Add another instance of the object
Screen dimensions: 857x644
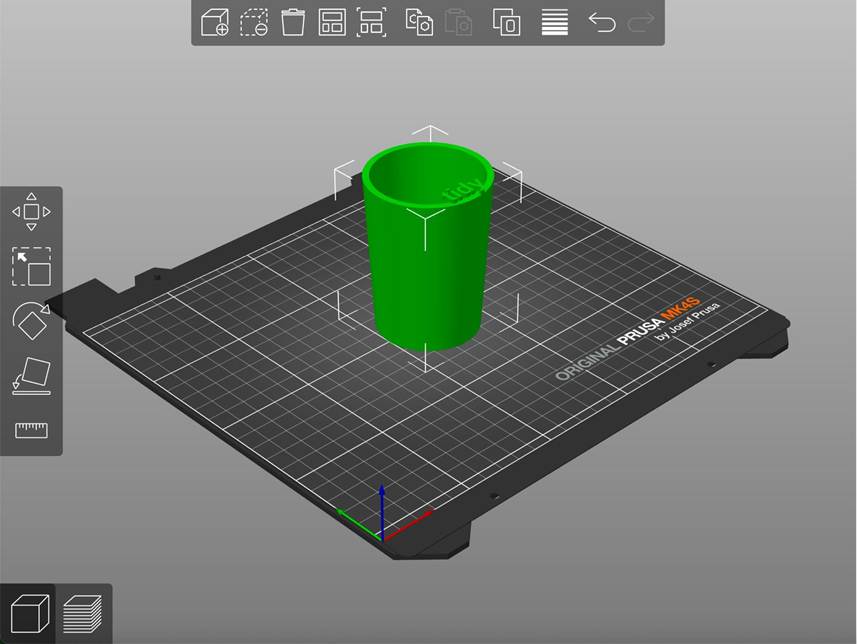pyautogui.click(x=505, y=22)
